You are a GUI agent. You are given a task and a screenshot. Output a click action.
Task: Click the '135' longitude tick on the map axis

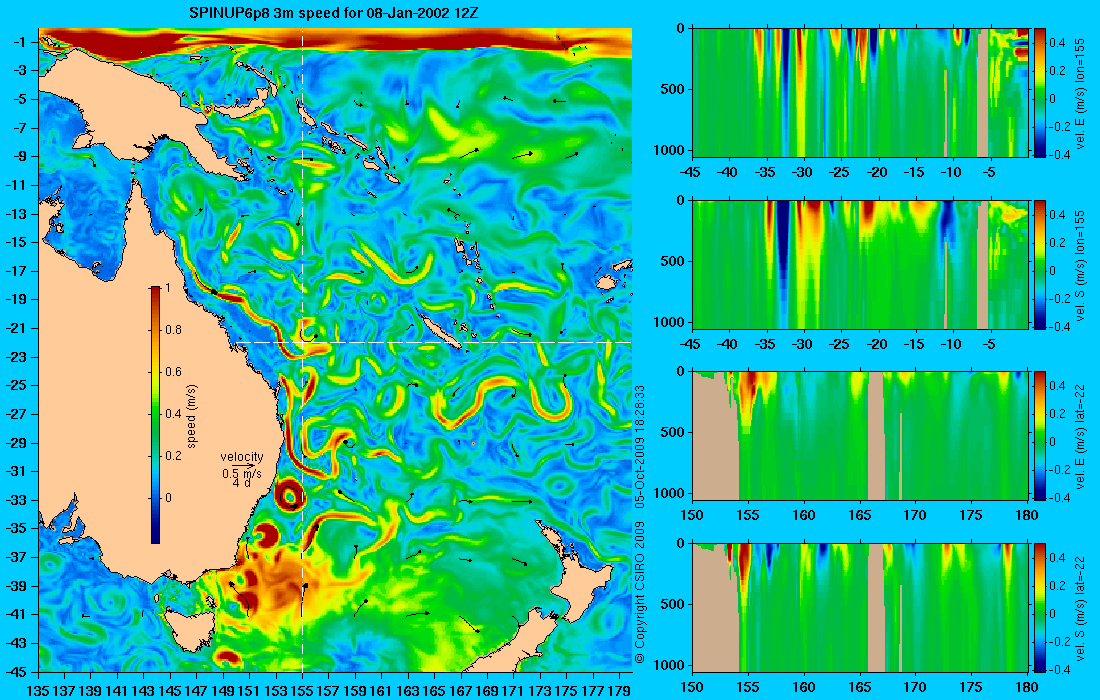tap(38, 691)
